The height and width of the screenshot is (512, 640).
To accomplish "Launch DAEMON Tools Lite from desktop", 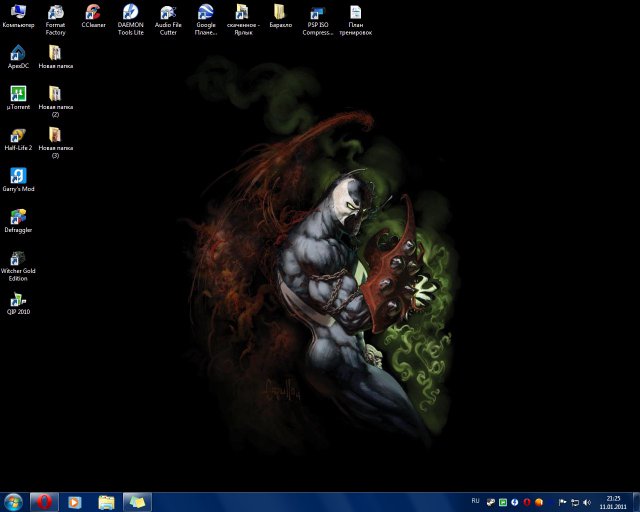I will click(x=130, y=13).
